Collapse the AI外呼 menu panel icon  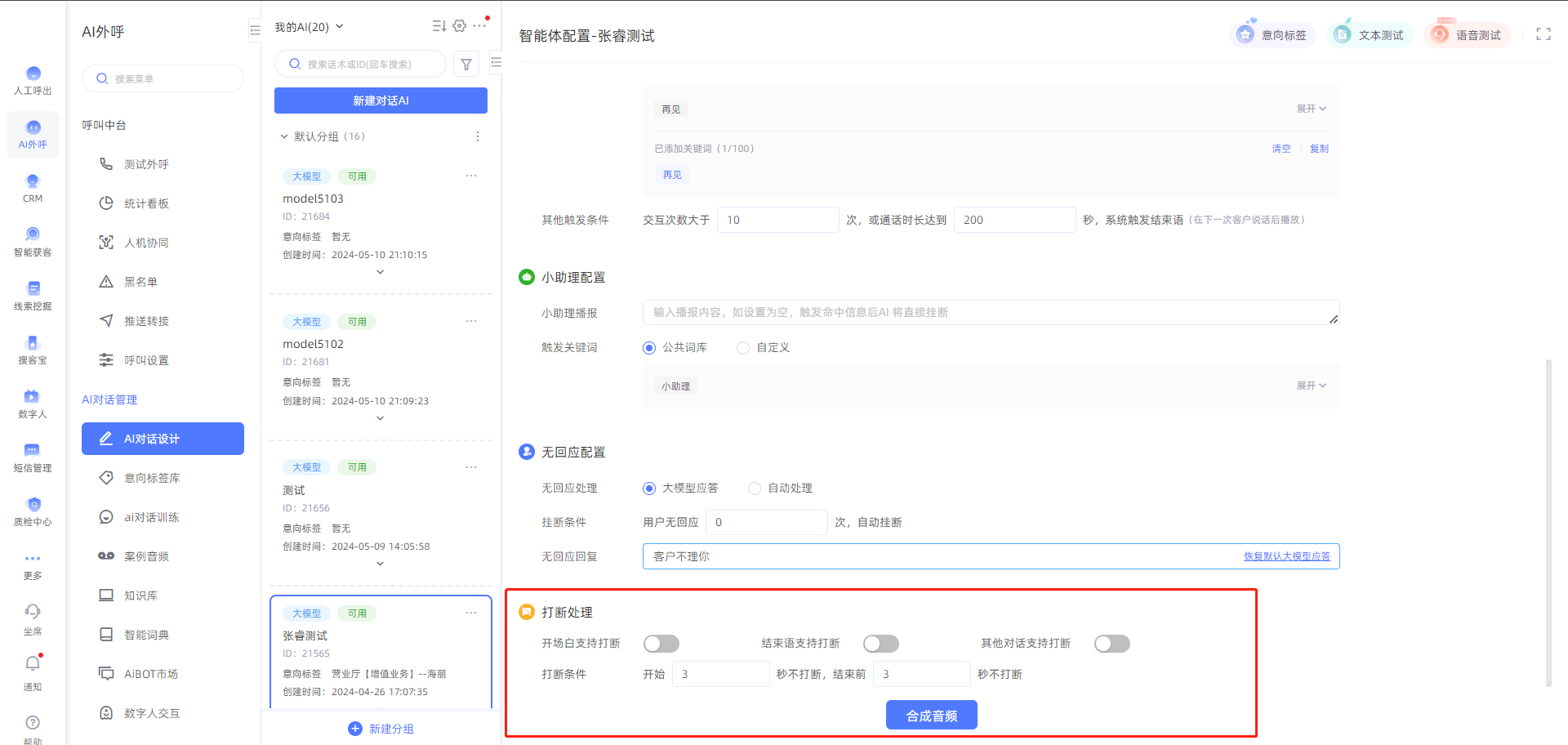pyautogui.click(x=255, y=30)
